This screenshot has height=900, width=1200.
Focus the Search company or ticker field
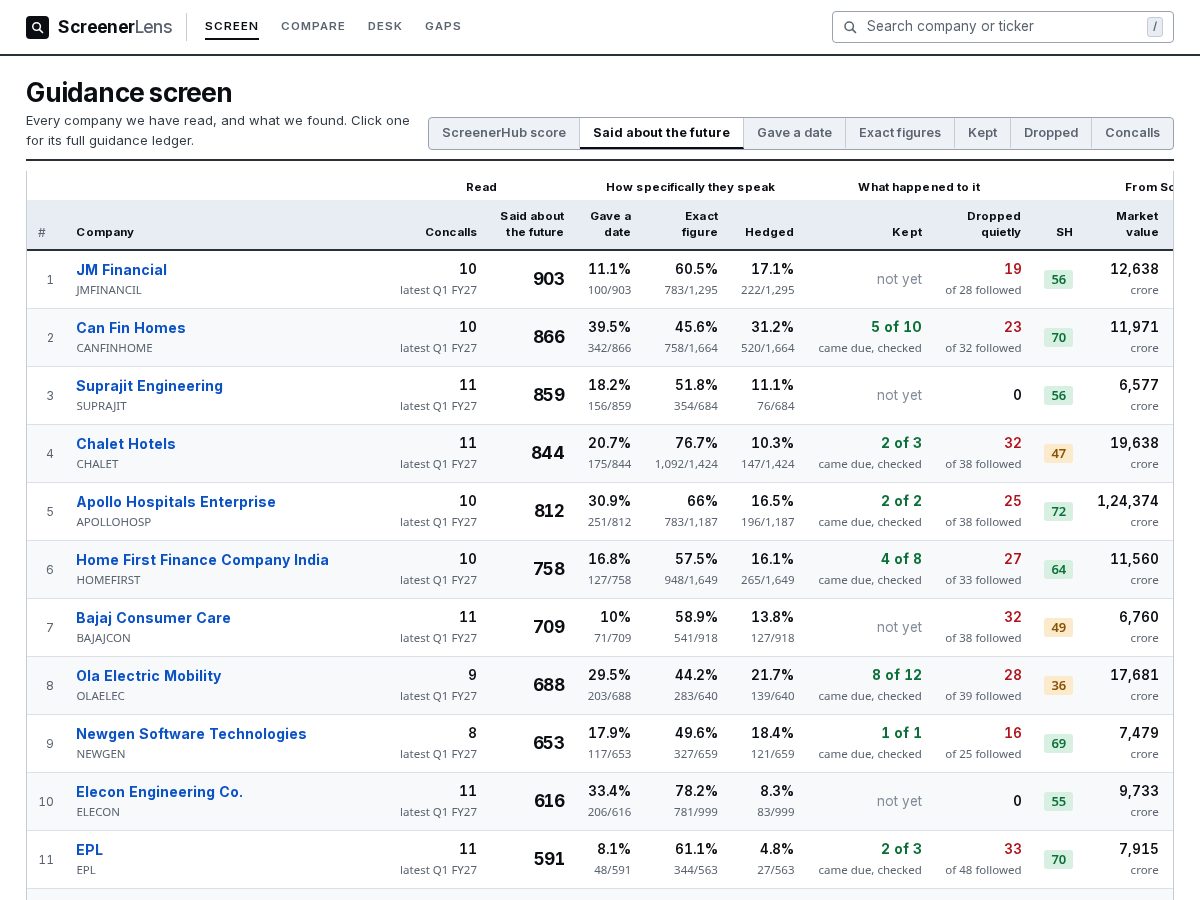[1003, 27]
